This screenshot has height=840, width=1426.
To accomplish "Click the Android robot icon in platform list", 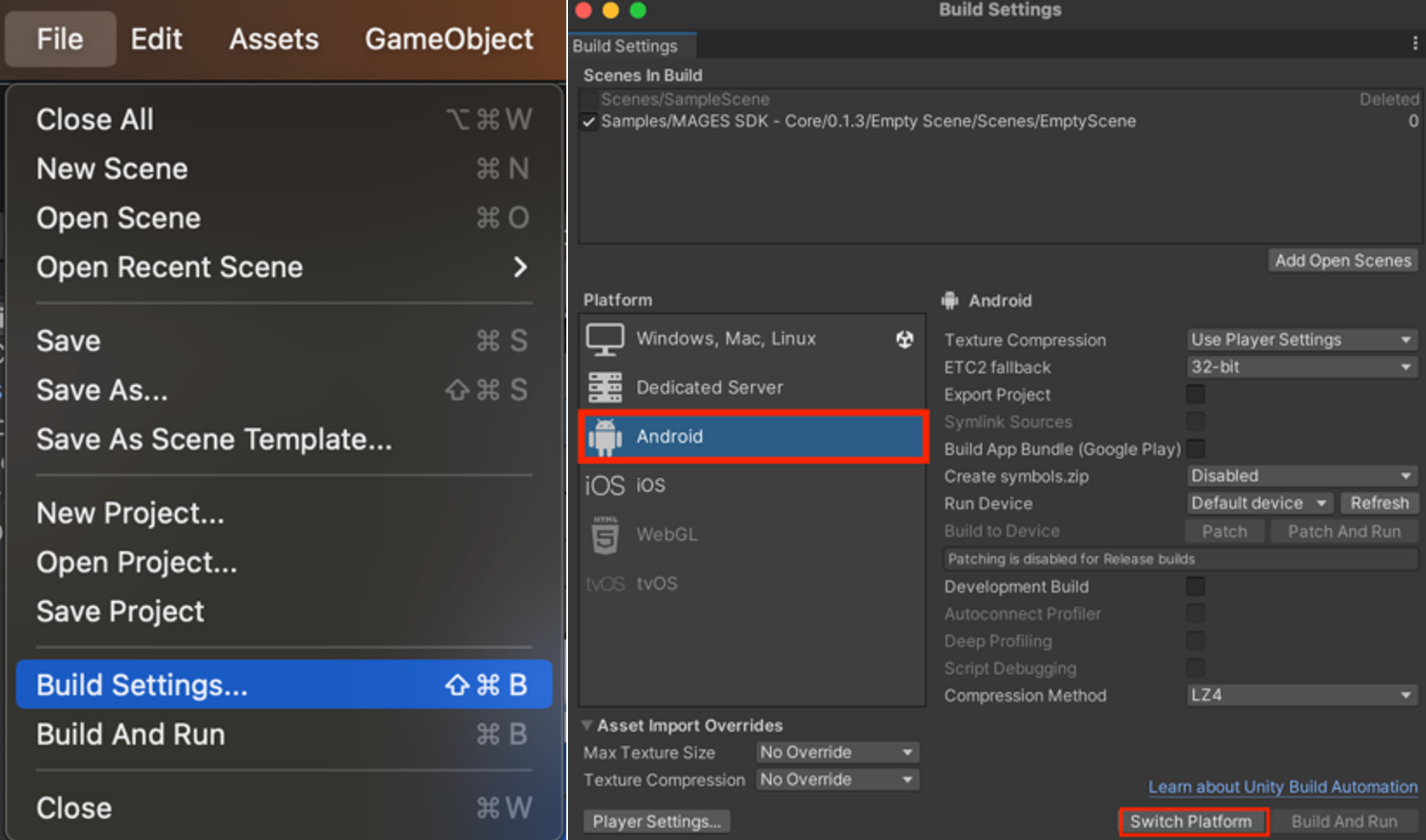I will [605, 437].
